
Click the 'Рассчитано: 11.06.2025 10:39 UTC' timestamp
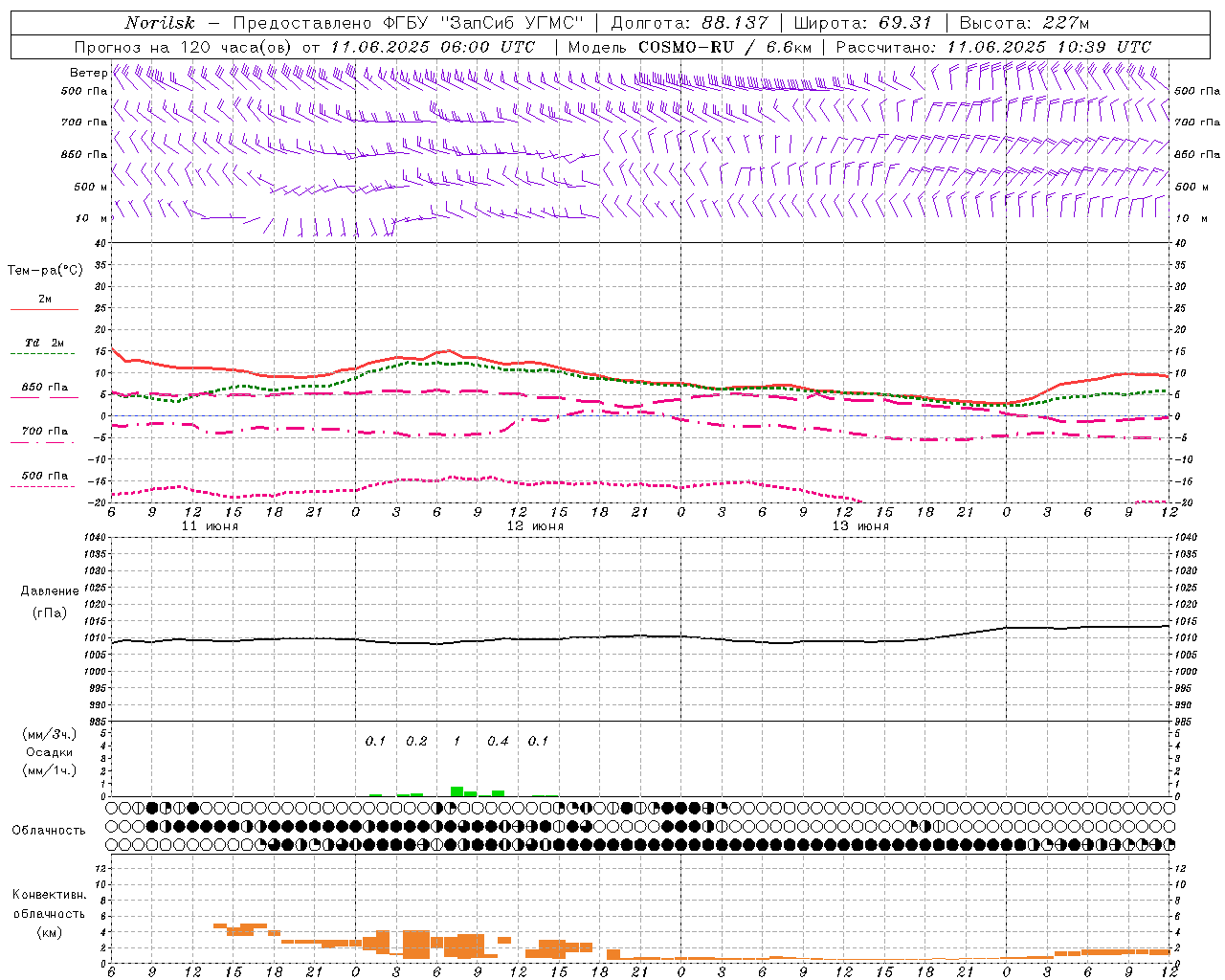(x=993, y=47)
